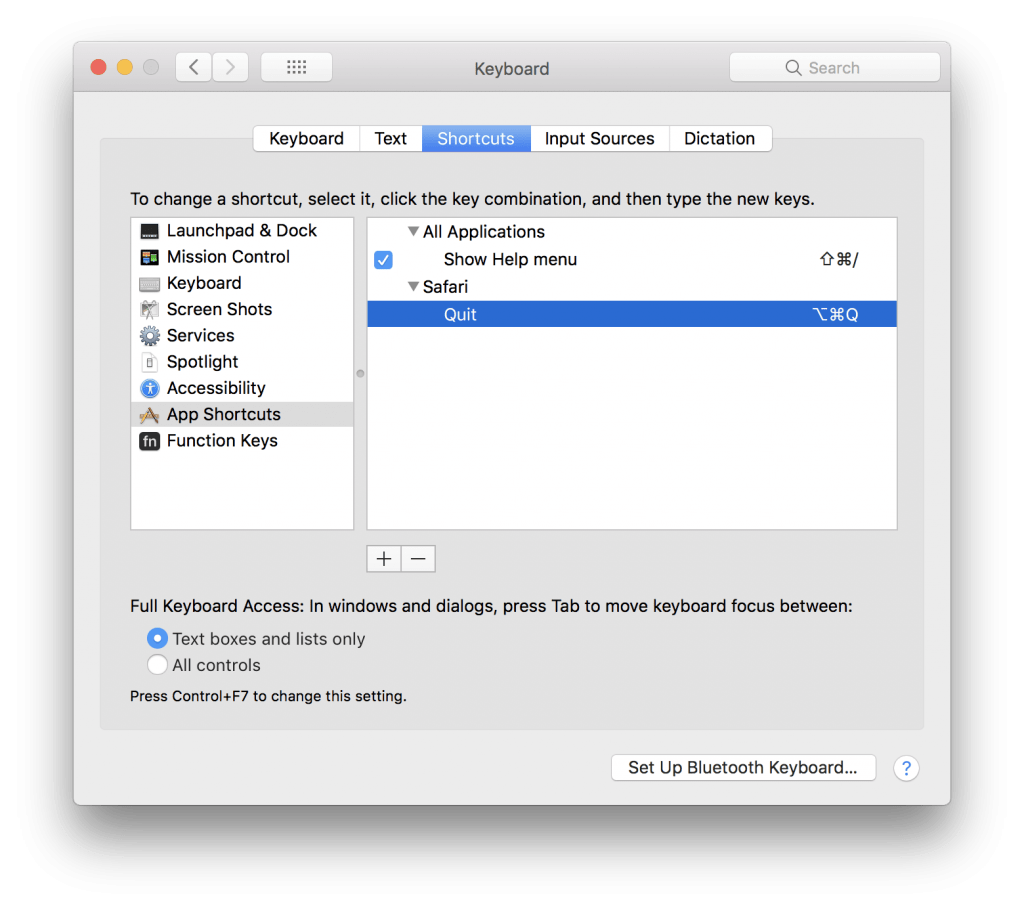Image resolution: width=1024 pixels, height=910 pixels.
Task: Click the Option-Command-Q key combination
Action: pos(835,315)
